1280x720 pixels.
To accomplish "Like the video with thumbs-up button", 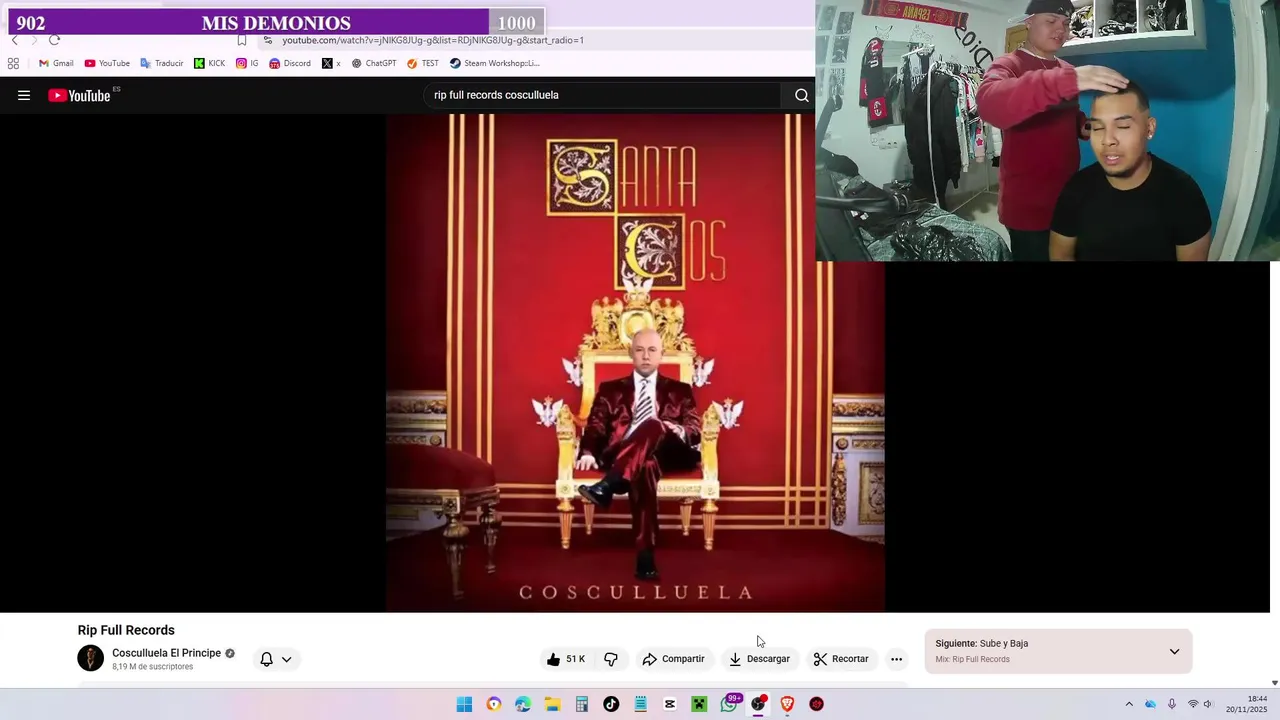I will pos(566,659).
